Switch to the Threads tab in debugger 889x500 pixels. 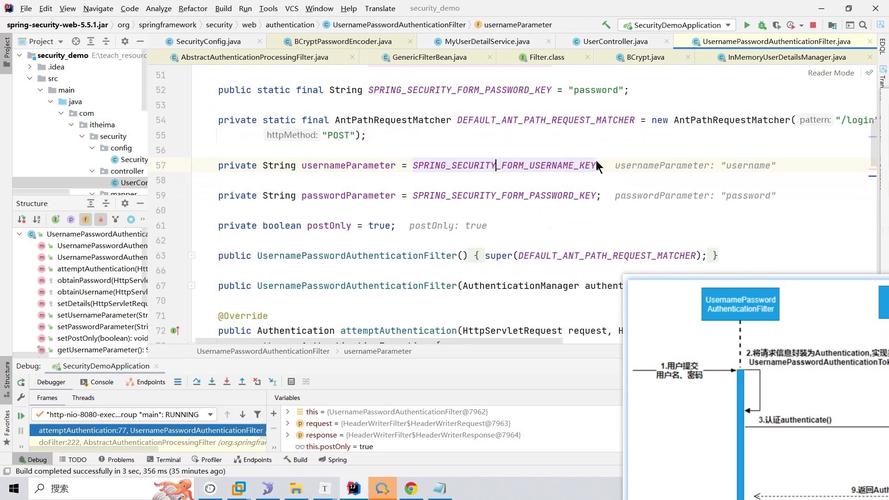(x=83, y=398)
